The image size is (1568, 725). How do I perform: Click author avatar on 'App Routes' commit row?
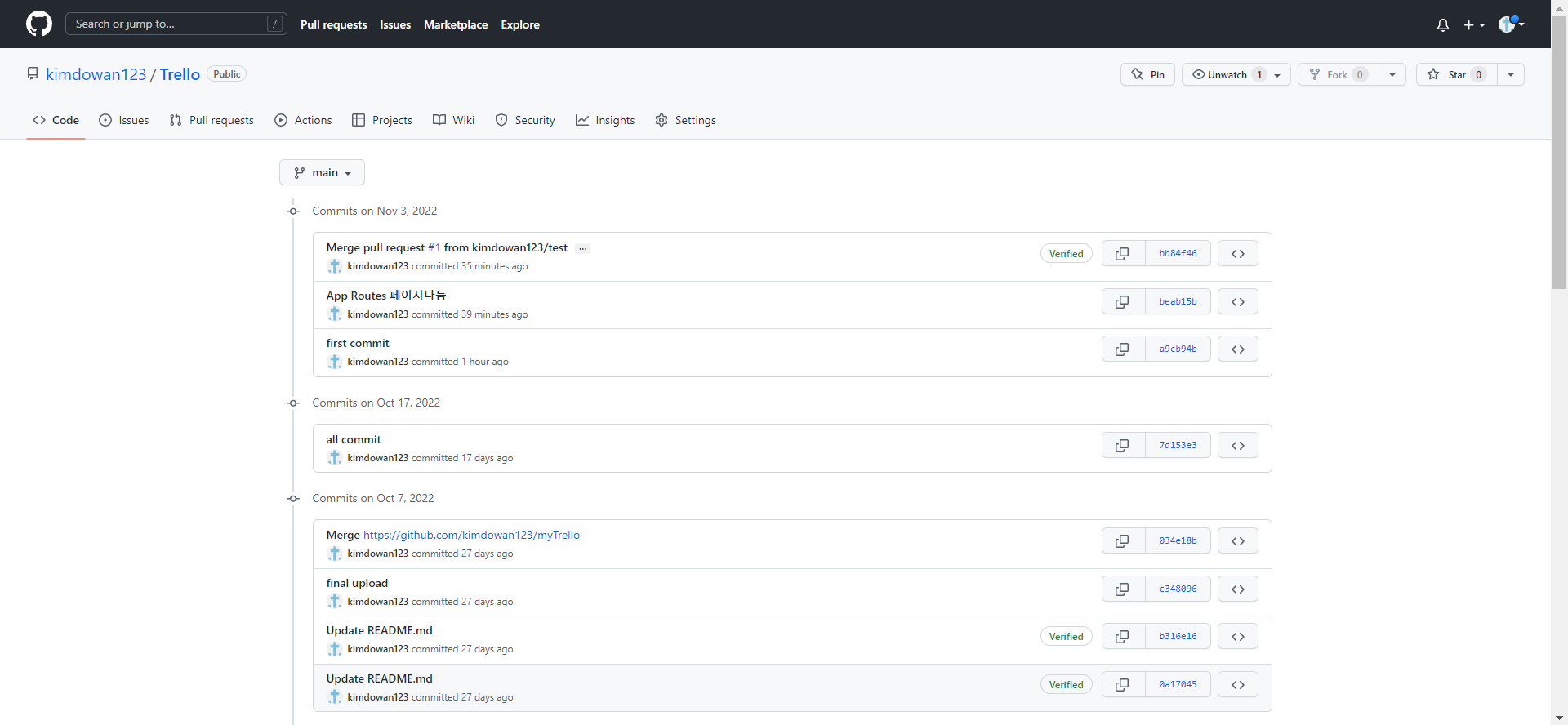click(335, 314)
